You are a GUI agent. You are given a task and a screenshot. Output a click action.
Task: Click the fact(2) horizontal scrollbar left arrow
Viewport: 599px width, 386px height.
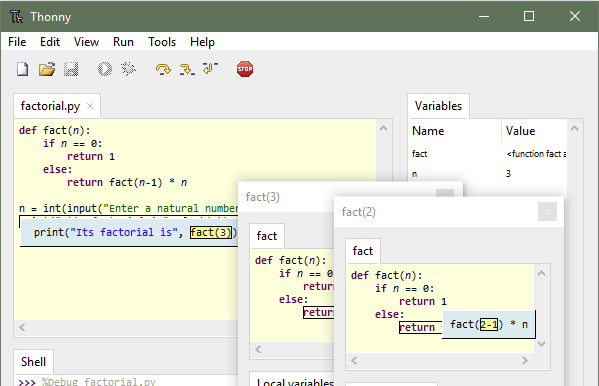point(354,360)
